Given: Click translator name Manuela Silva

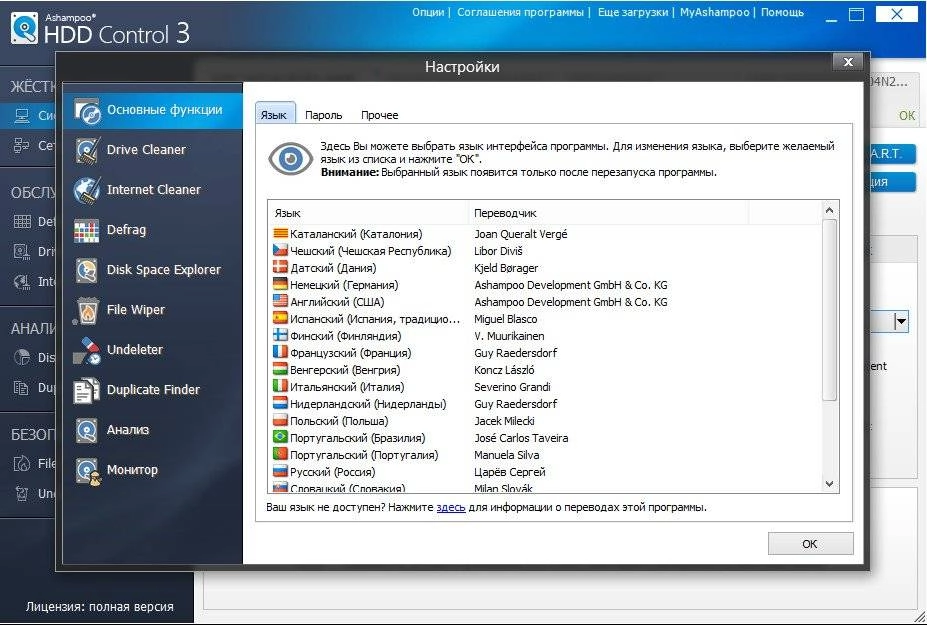Looking at the screenshot, I should [x=507, y=455].
